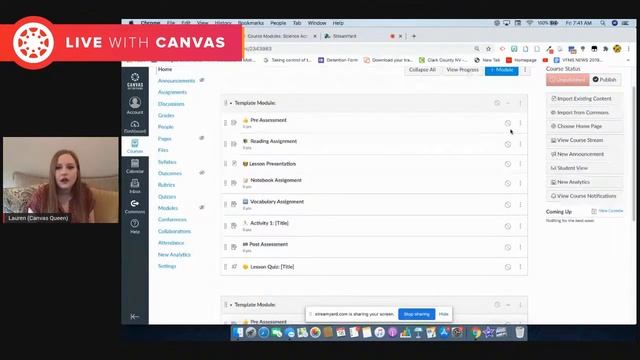
Task: Toggle publish status of Lesson Quiz
Action: tap(508, 267)
